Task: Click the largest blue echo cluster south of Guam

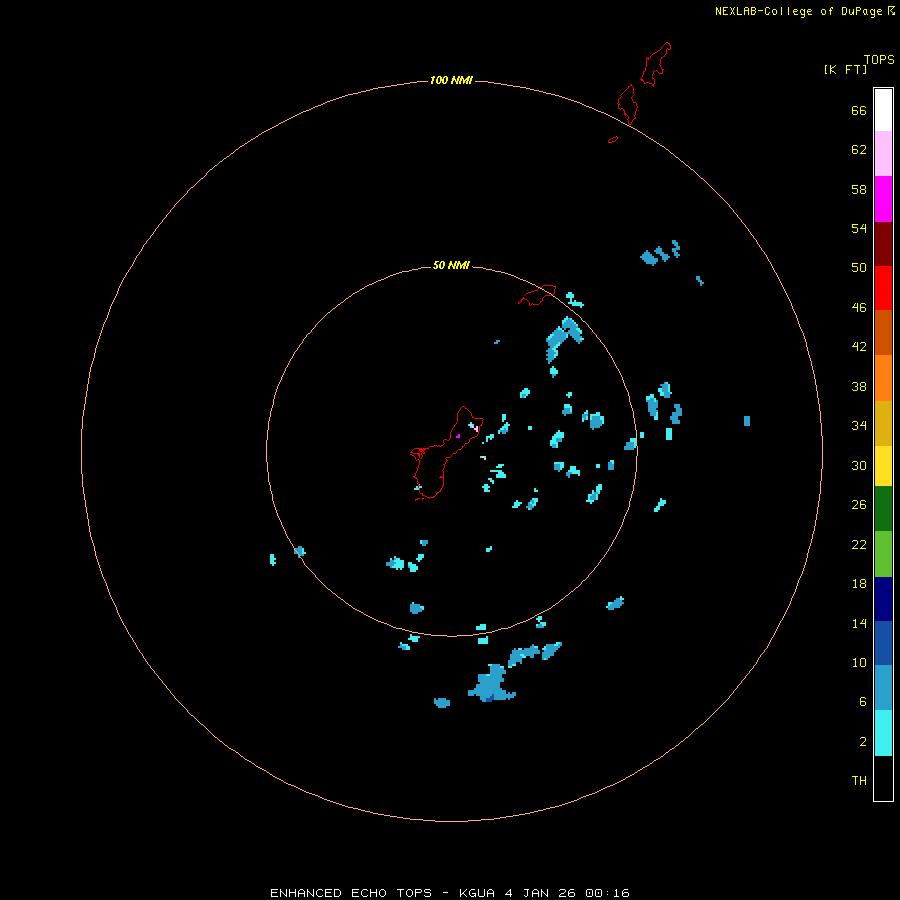Action: pyautogui.click(x=491, y=684)
